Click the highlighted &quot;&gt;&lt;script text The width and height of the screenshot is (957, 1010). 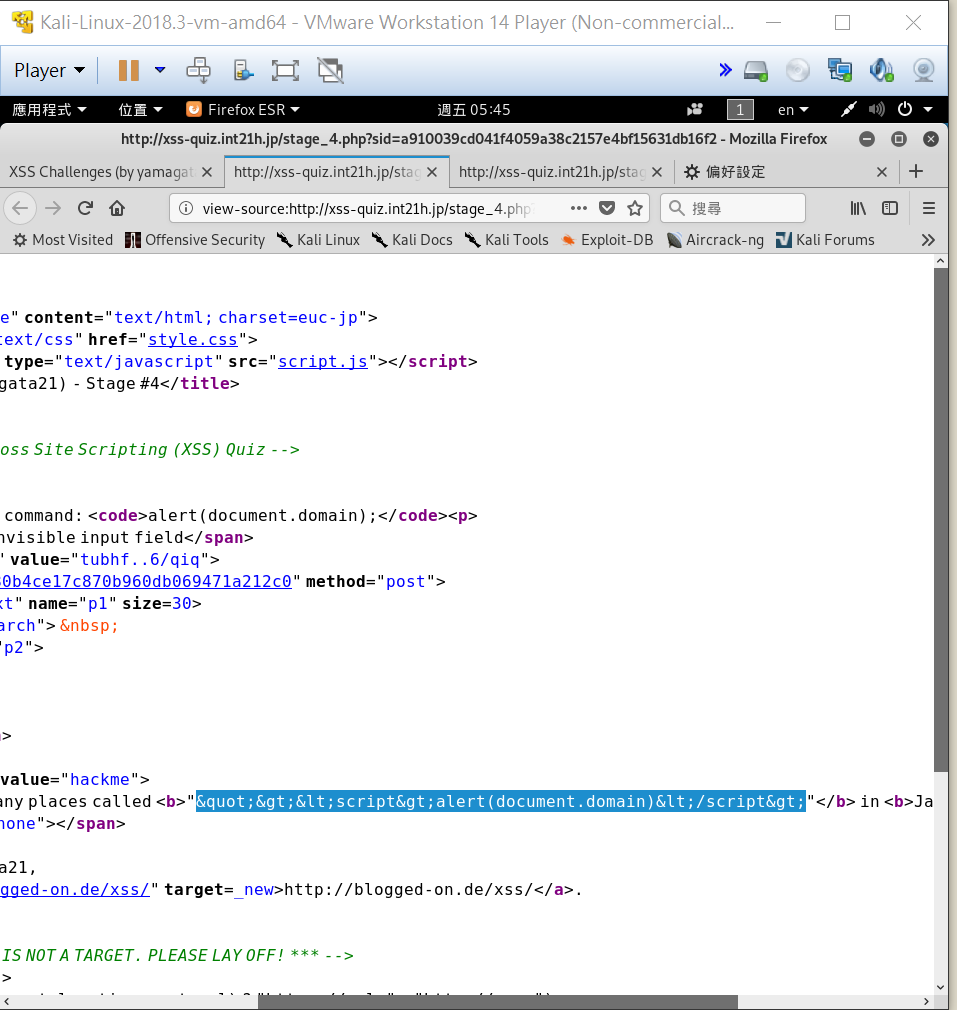500,801
